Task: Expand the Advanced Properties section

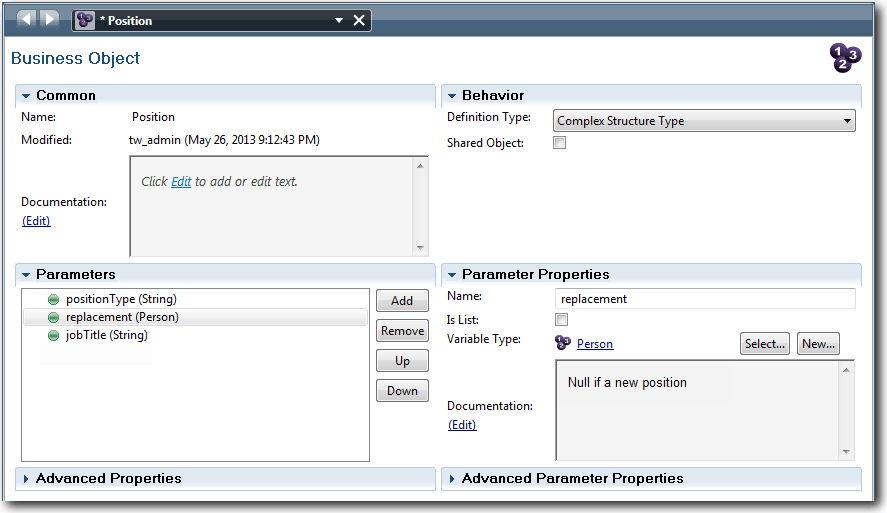Action: click(26, 478)
